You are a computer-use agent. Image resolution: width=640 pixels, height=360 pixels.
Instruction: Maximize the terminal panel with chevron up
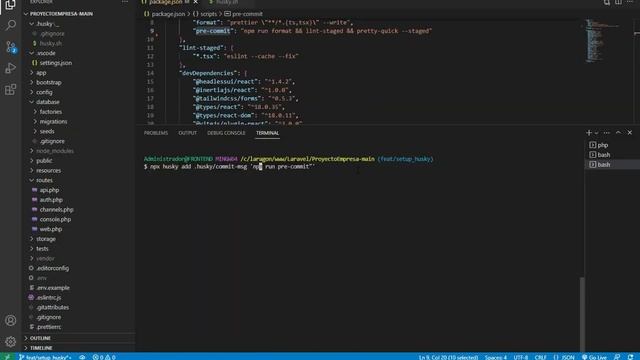pyautogui.click(x=618, y=133)
